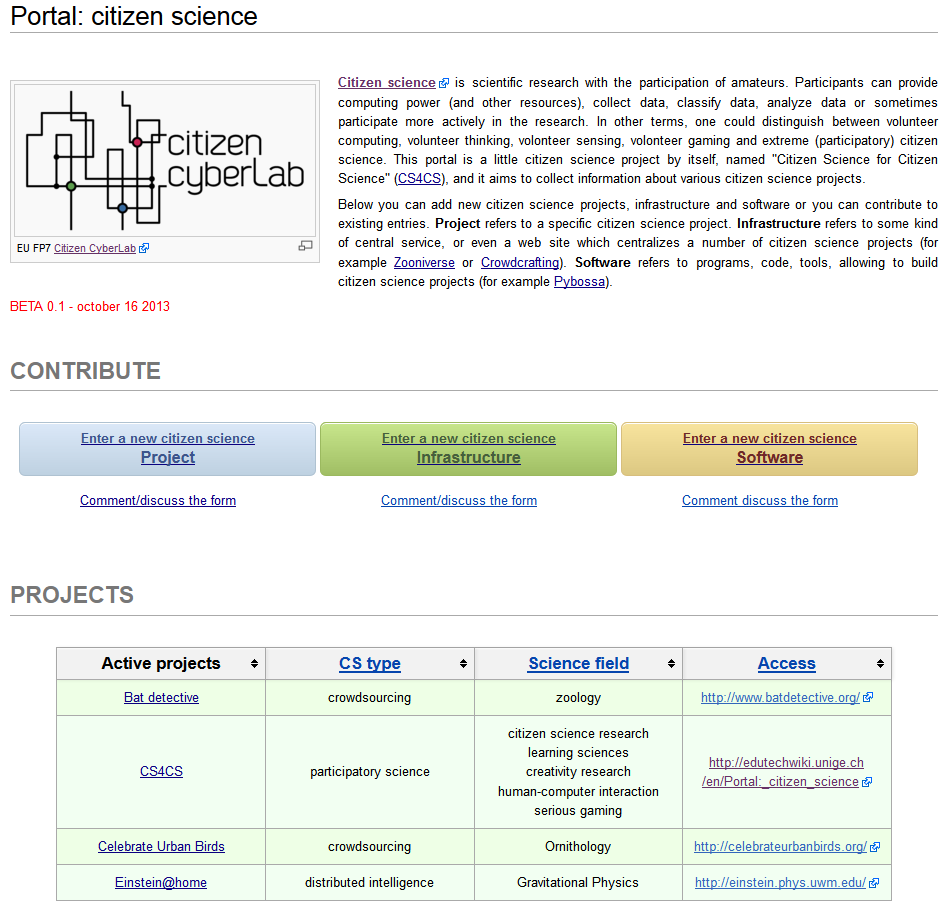Open Citizen CyberLab link in image caption
Screen dimensions: 949x901
(94, 248)
